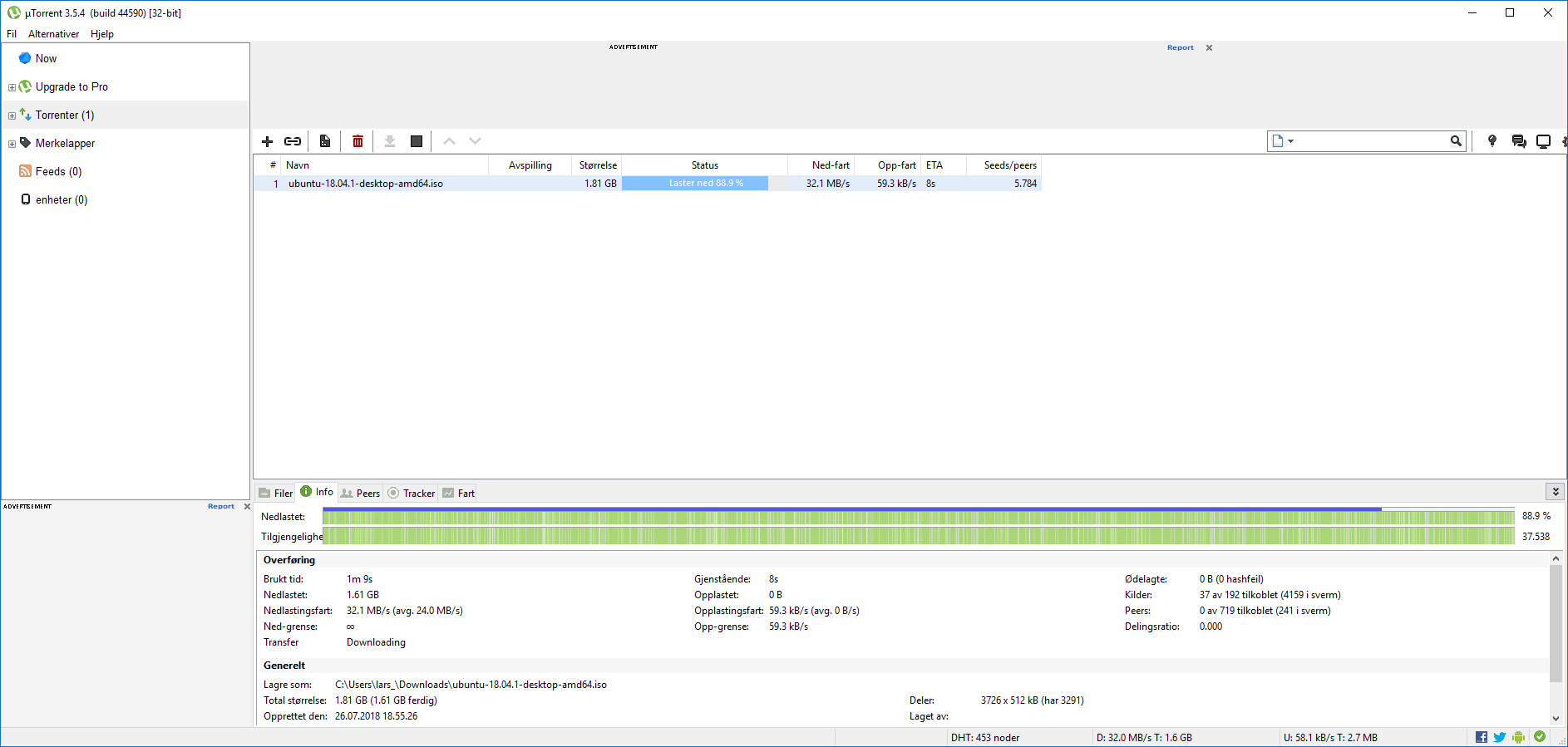Expand the Torrenter (1) tree node
This screenshot has height=747, width=1568.
pyautogui.click(x=12, y=115)
